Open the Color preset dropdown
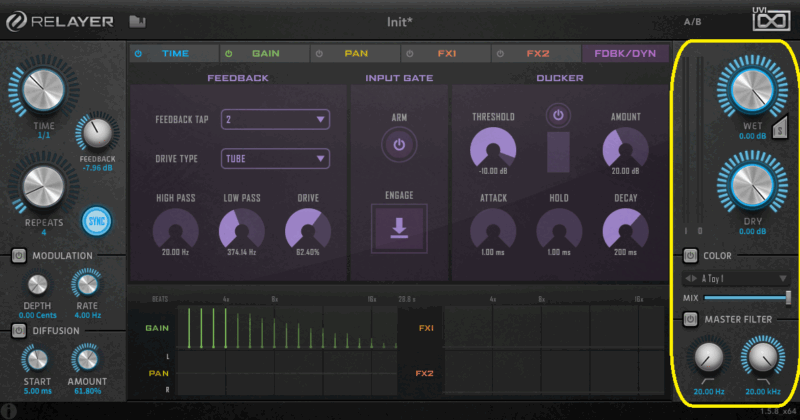This screenshot has width=800, height=420. point(740,278)
